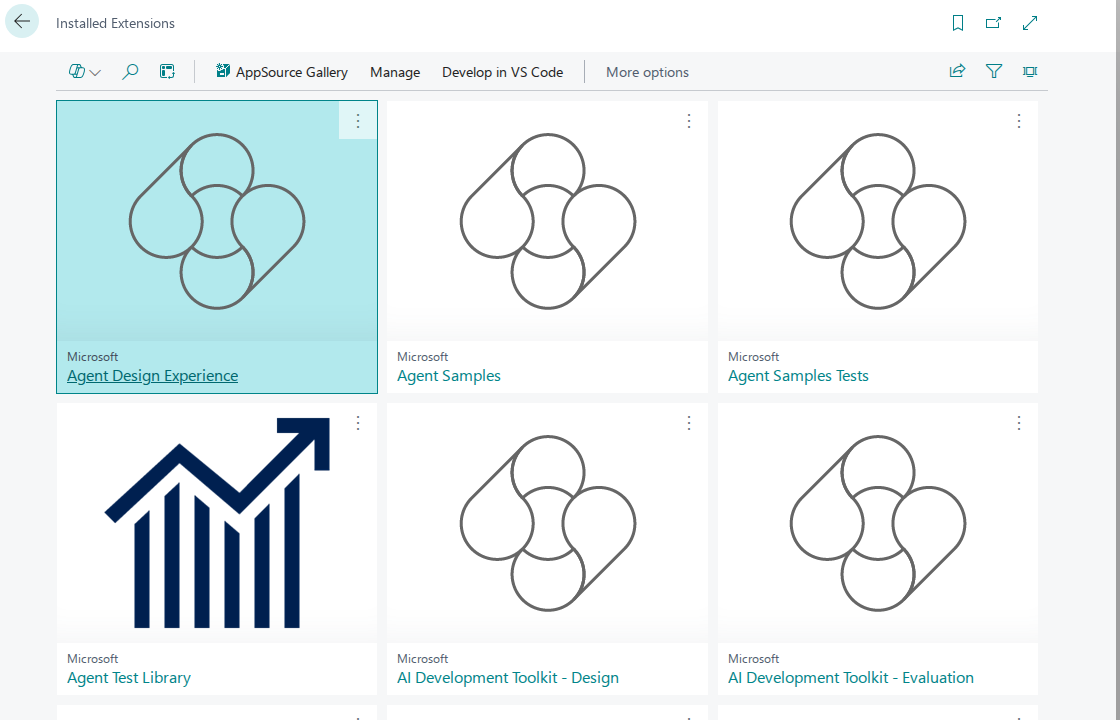Viewport: 1120px width, 720px height.
Task: Toggle the filter pane
Action: [994, 71]
